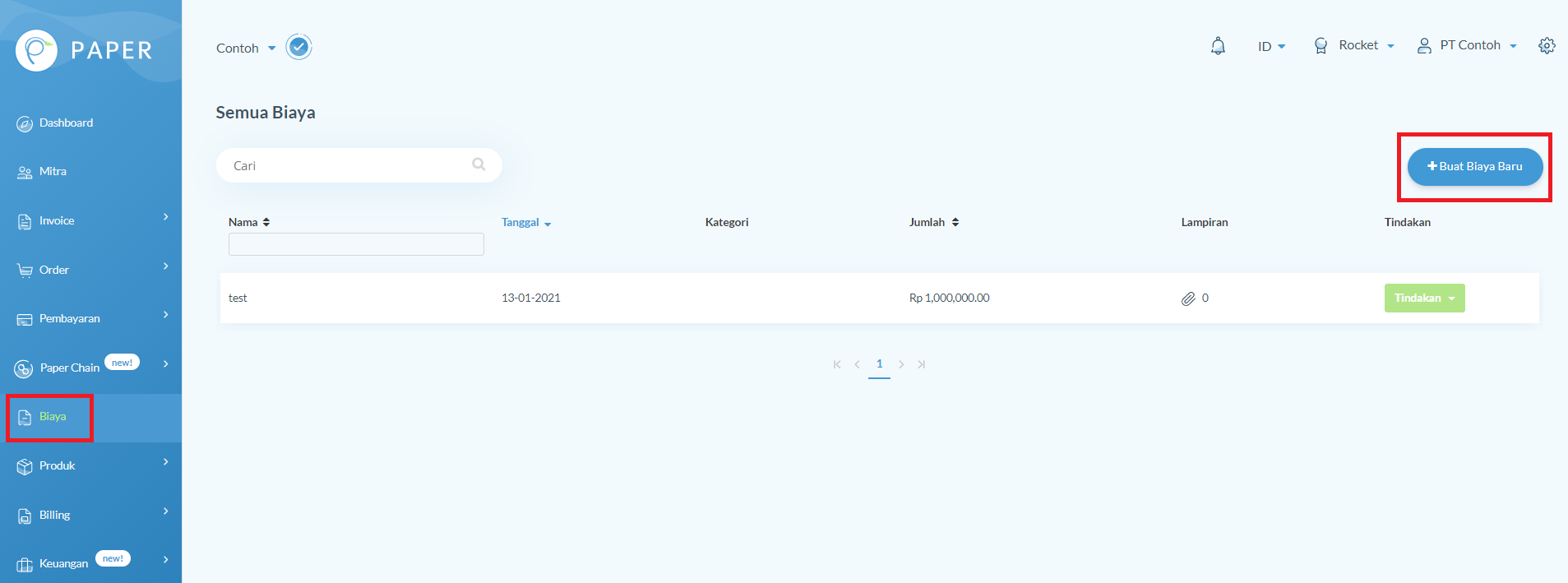The height and width of the screenshot is (583, 1568).
Task: Open settings via the gear icon
Action: 1547,46
